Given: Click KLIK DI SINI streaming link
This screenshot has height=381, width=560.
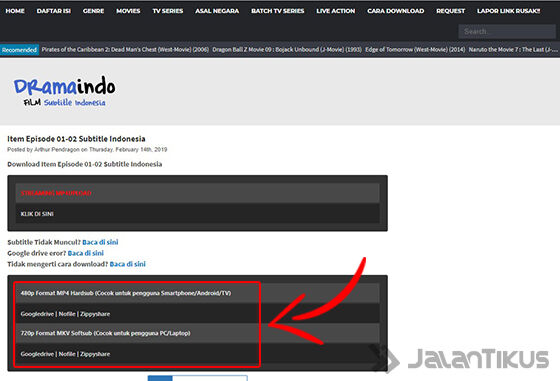Looking at the screenshot, I should [37, 214].
